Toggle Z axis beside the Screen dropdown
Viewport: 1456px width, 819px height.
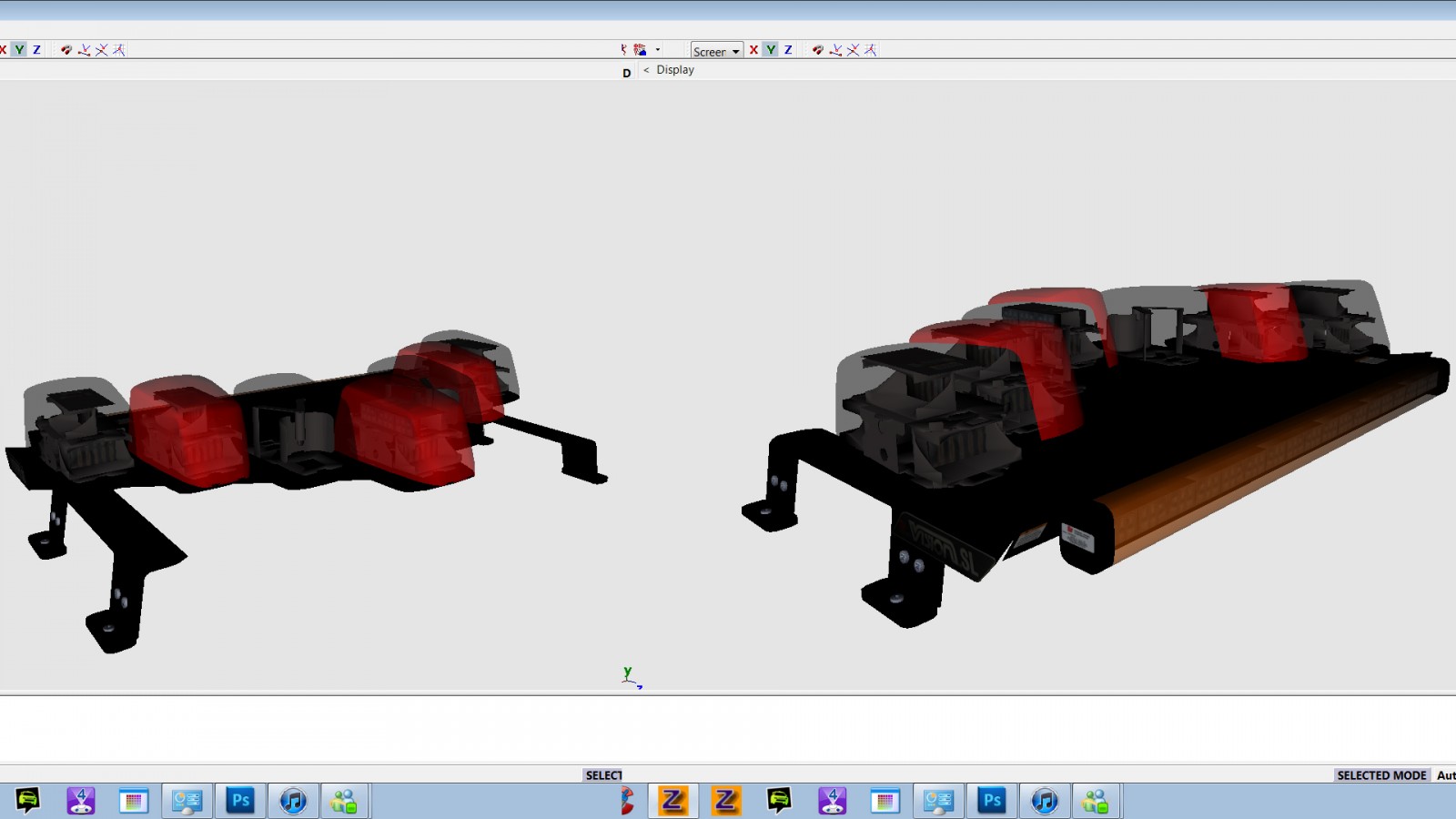(788, 50)
